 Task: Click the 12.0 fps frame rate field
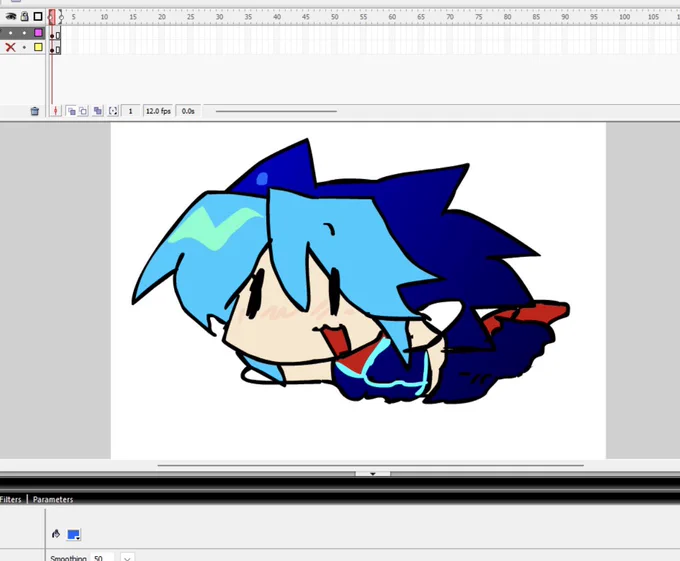click(x=158, y=111)
